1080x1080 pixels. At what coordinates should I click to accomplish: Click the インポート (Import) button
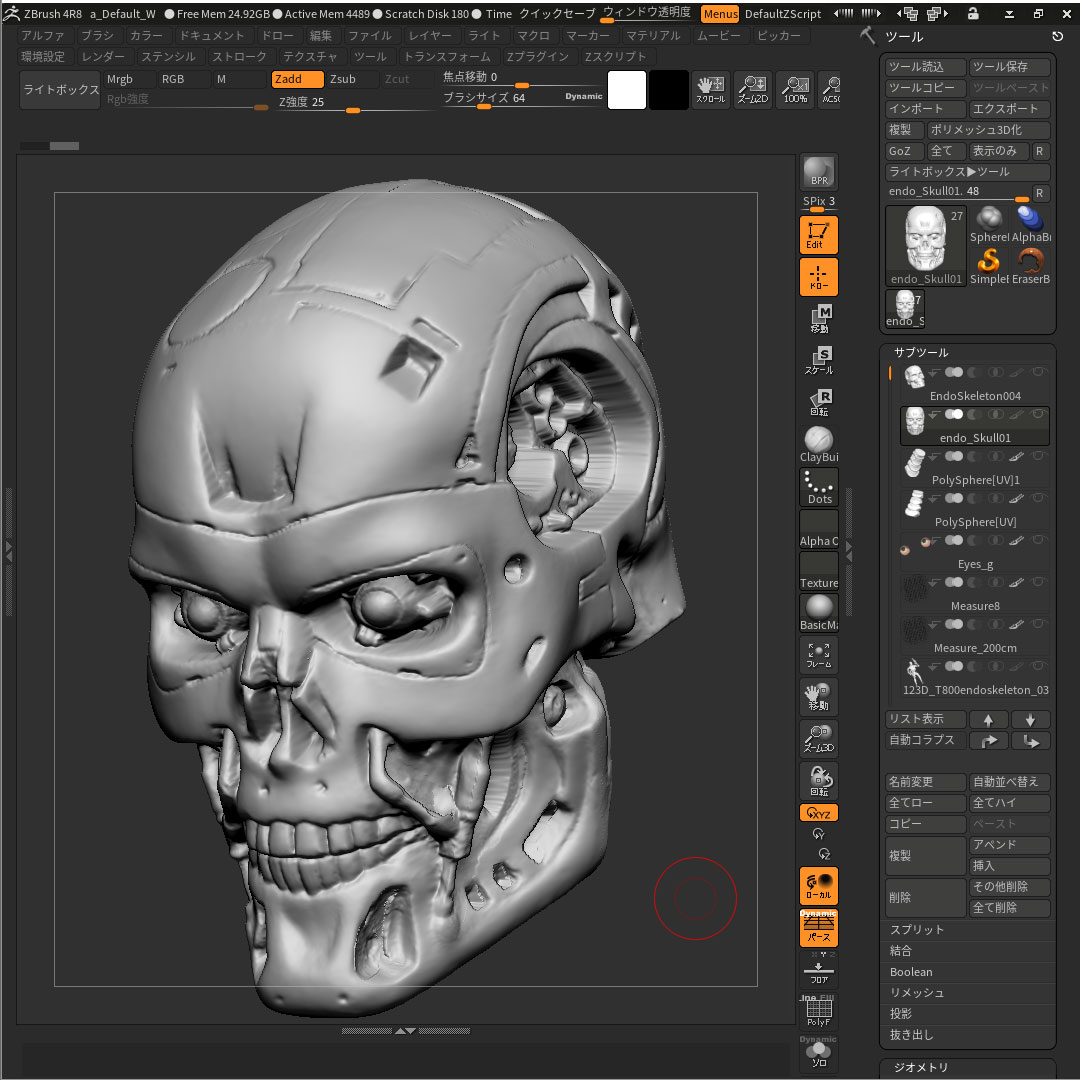tap(925, 109)
